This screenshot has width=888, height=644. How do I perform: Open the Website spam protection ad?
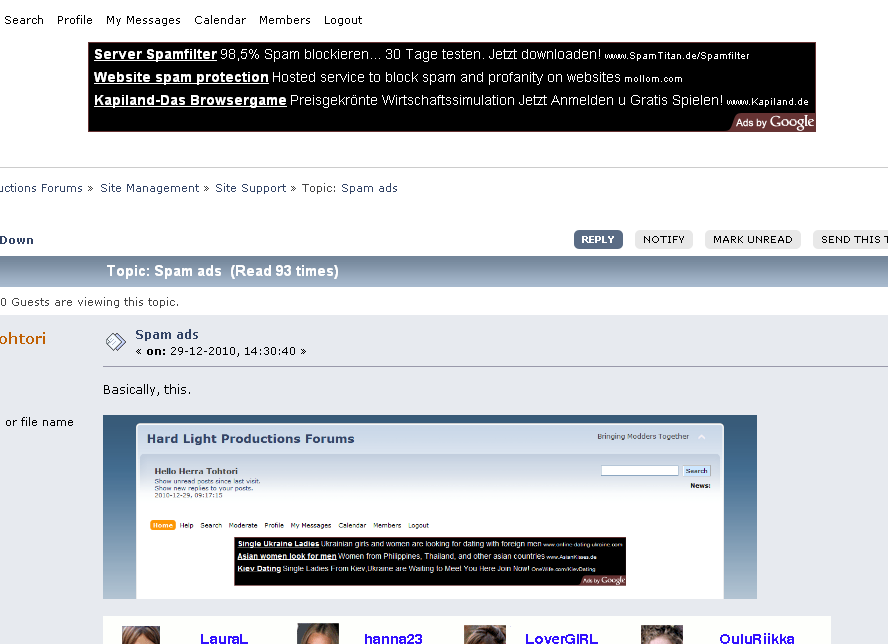[181, 77]
